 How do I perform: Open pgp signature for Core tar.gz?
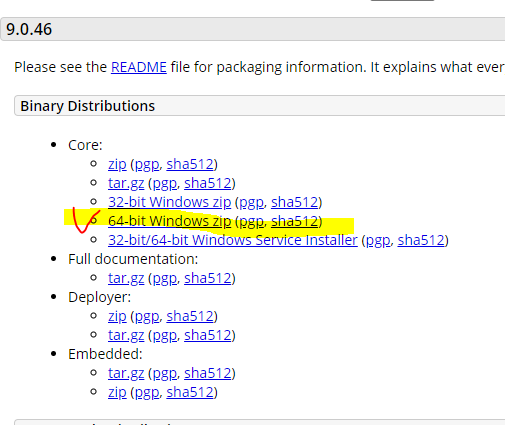click(x=165, y=184)
